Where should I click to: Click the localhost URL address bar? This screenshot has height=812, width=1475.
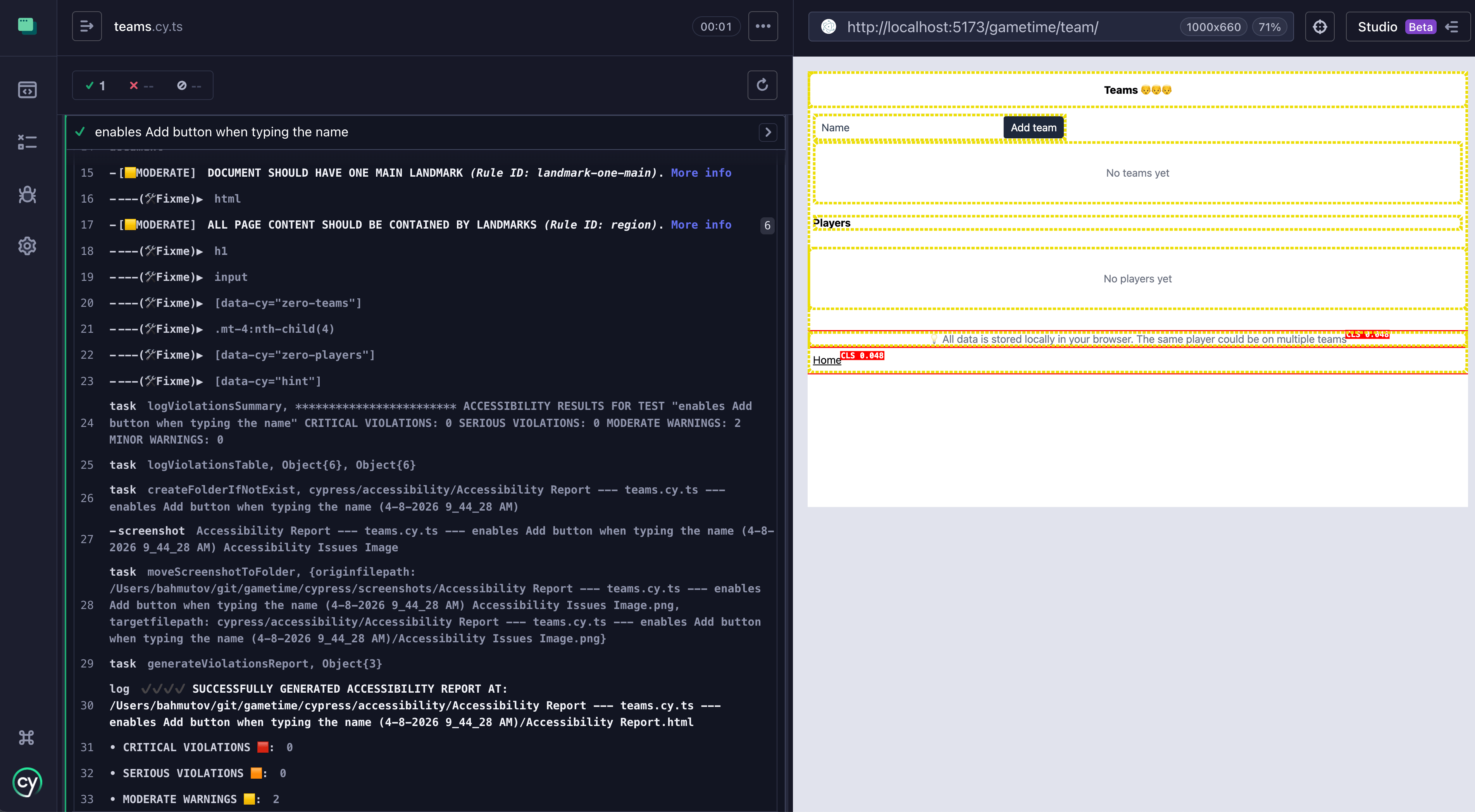(x=972, y=26)
